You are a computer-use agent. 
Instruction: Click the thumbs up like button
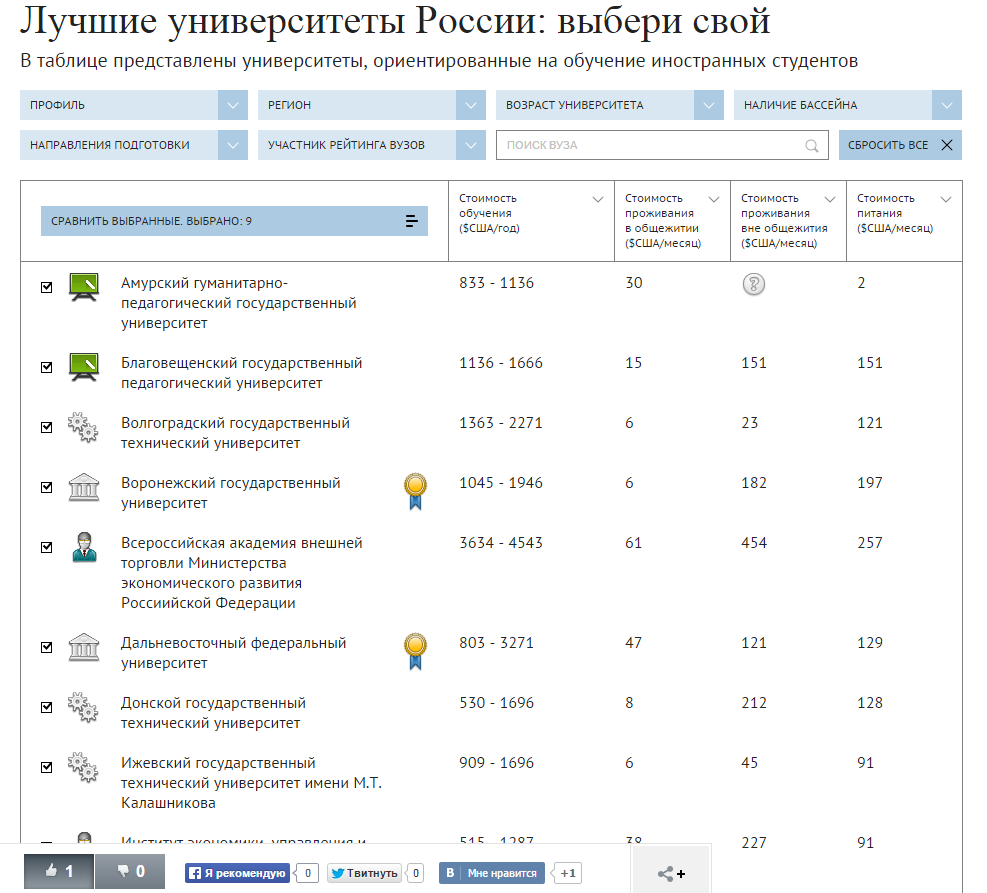coord(59,871)
